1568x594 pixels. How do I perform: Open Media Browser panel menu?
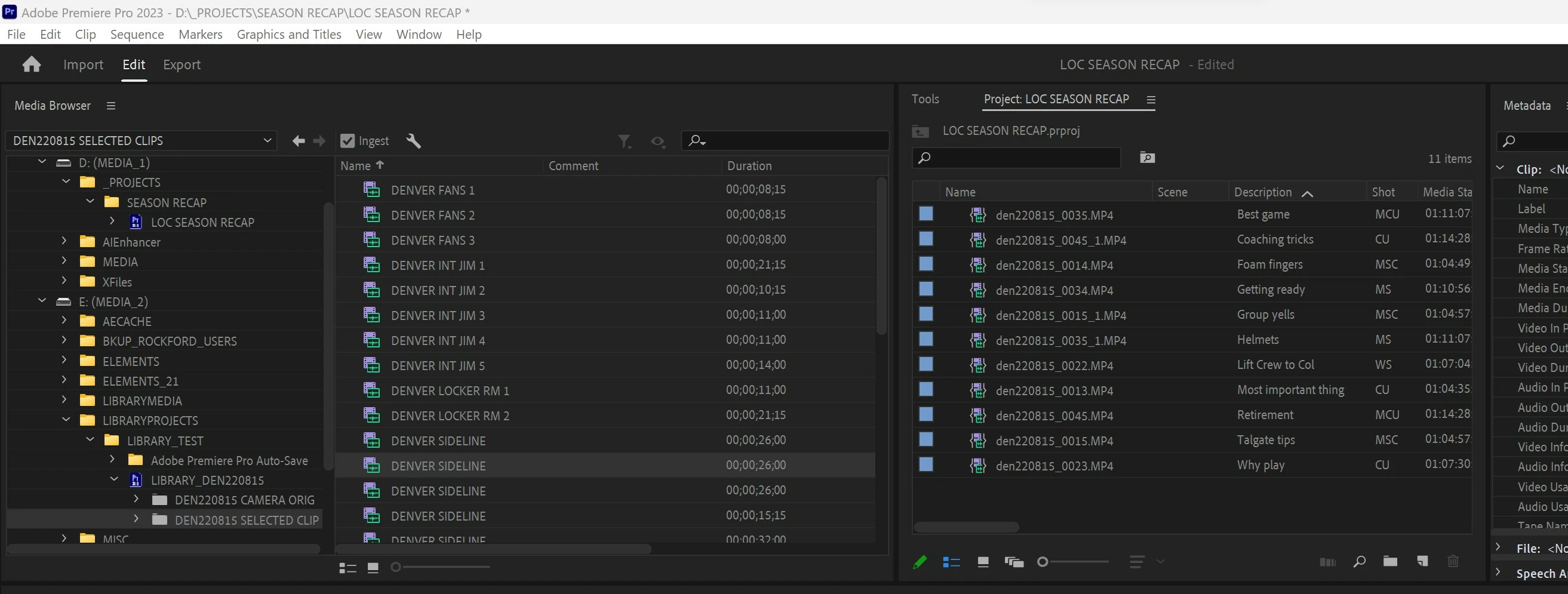pyautogui.click(x=111, y=106)
